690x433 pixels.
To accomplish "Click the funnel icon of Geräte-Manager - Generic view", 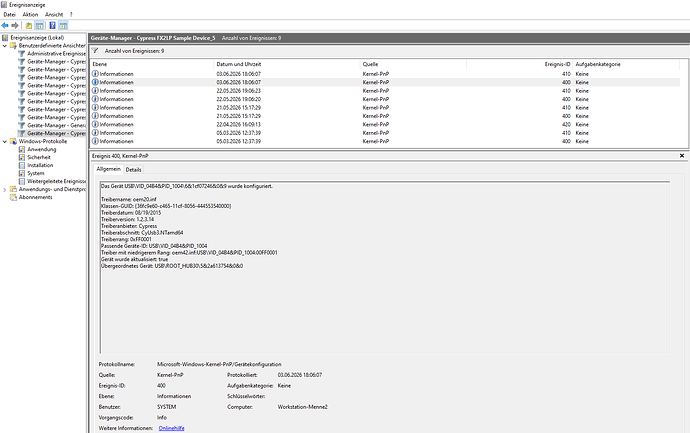I will tap(22, 125).
